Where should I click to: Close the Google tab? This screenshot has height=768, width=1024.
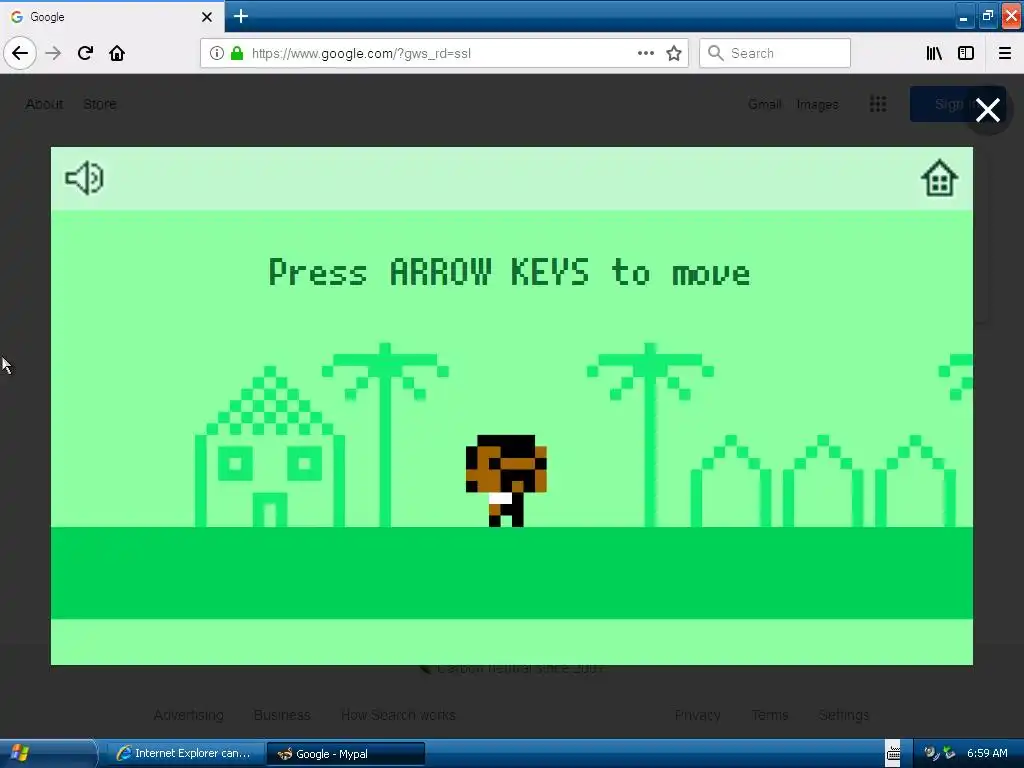tap(206, 17)
